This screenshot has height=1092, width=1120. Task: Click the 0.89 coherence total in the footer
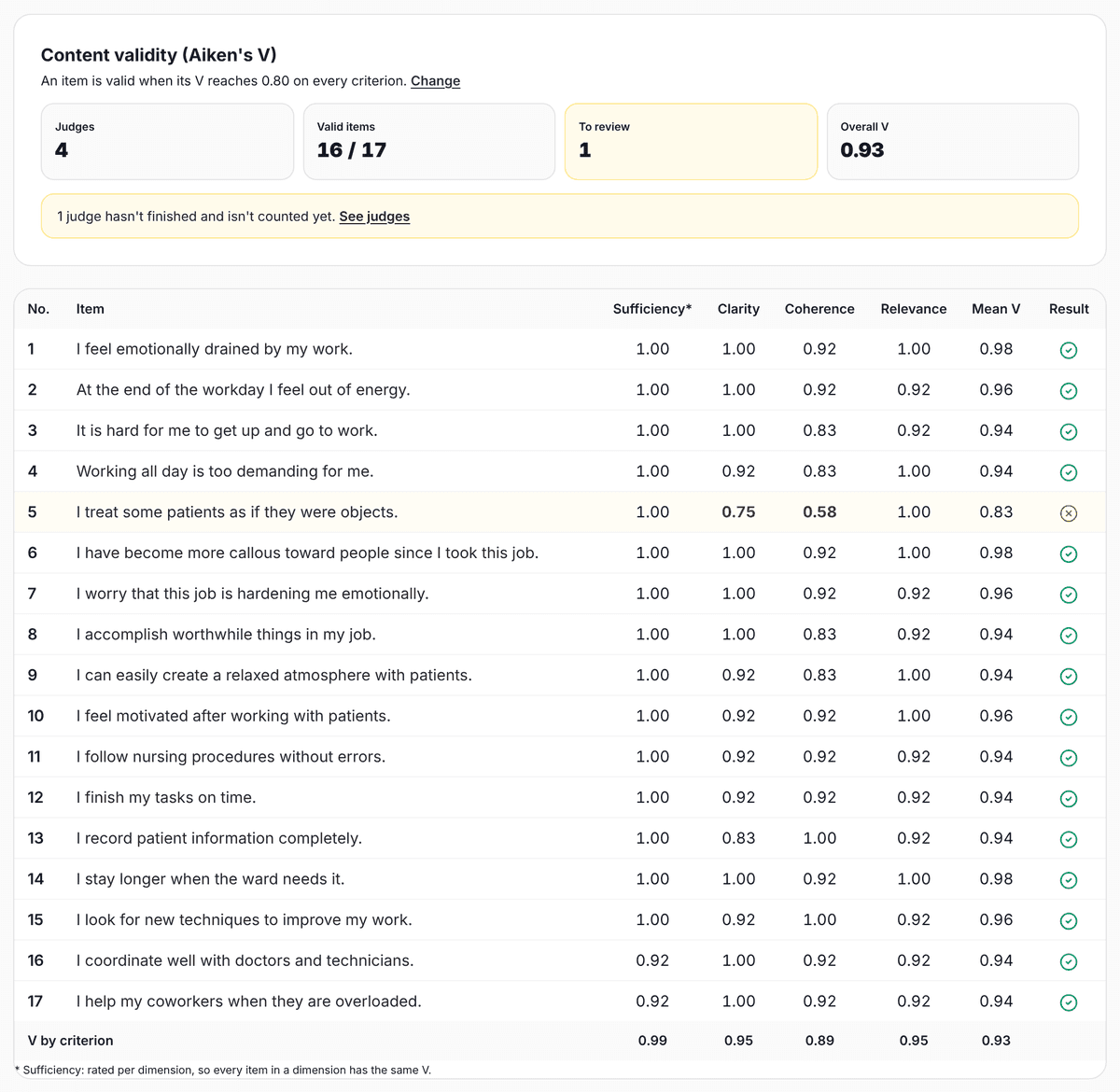[819, 1041]
